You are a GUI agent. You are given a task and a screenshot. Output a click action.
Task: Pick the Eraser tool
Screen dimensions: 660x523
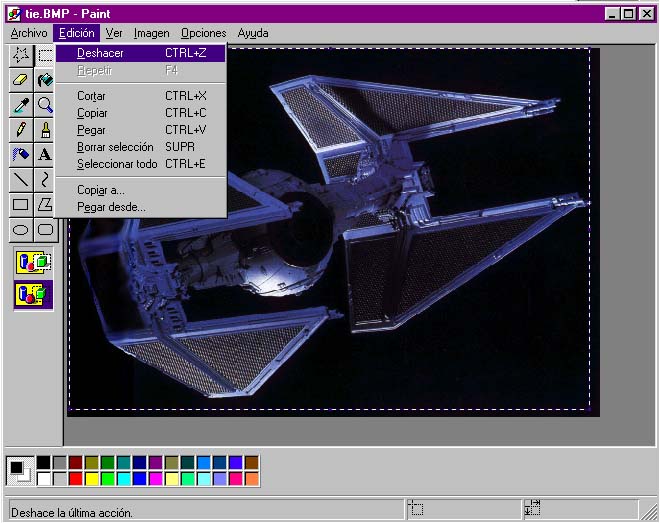point(21,80)
